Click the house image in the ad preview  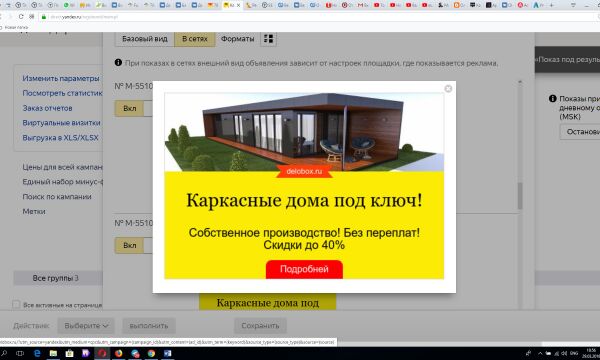(304, 132)
